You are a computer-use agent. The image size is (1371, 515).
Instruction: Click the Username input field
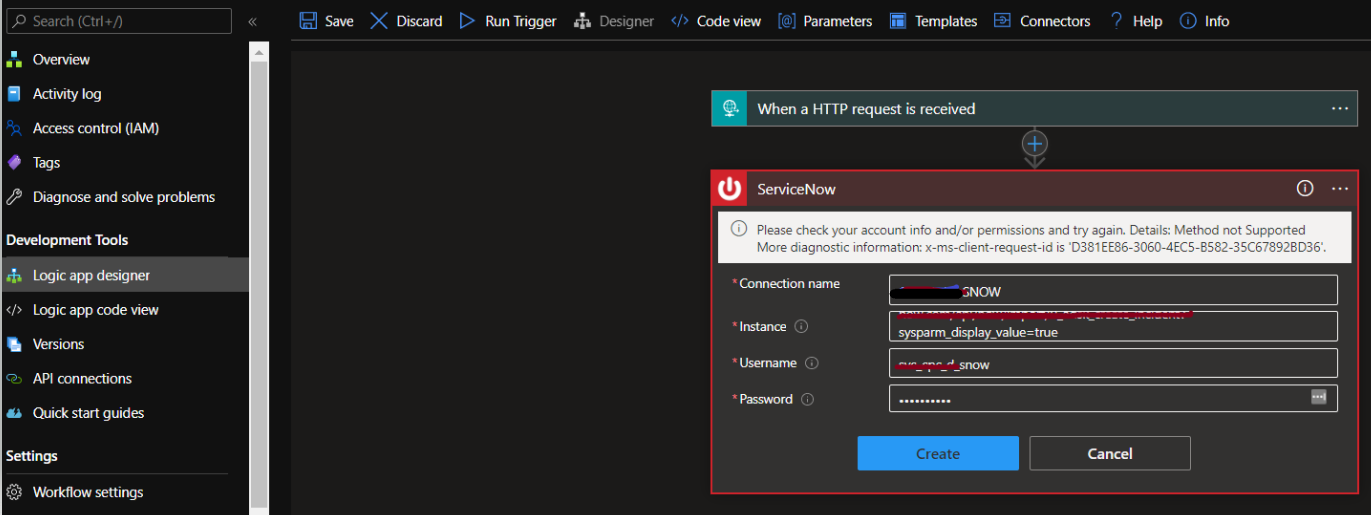coord(1113,363)
